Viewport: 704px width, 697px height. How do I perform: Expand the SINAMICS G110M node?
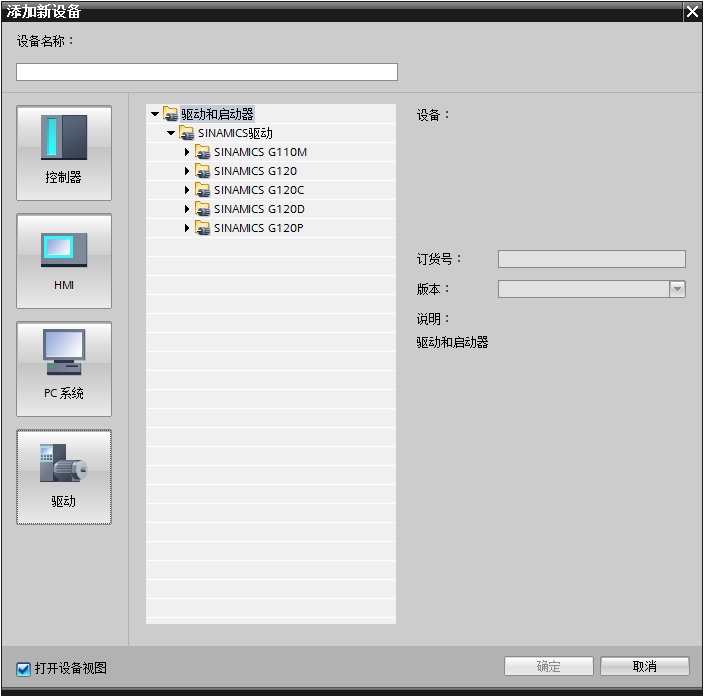pyautogui.click(x=187, y=152)
